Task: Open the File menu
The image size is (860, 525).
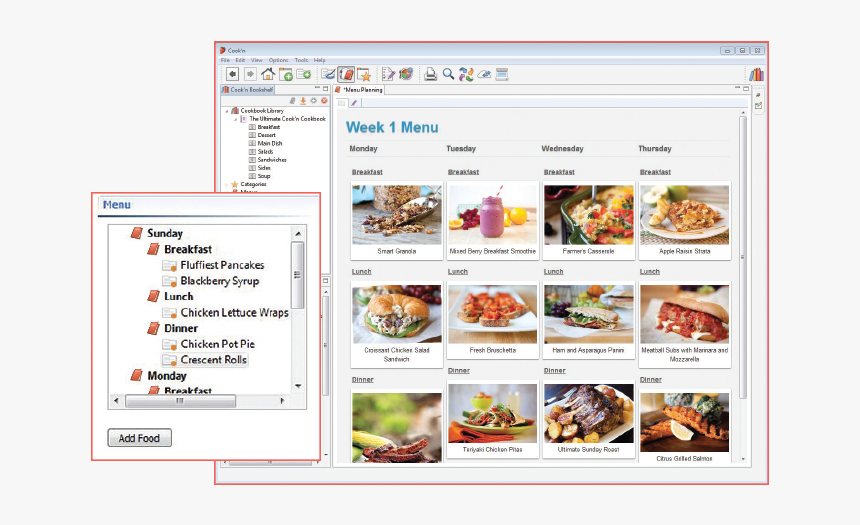Action: click(x=225, y=60)
